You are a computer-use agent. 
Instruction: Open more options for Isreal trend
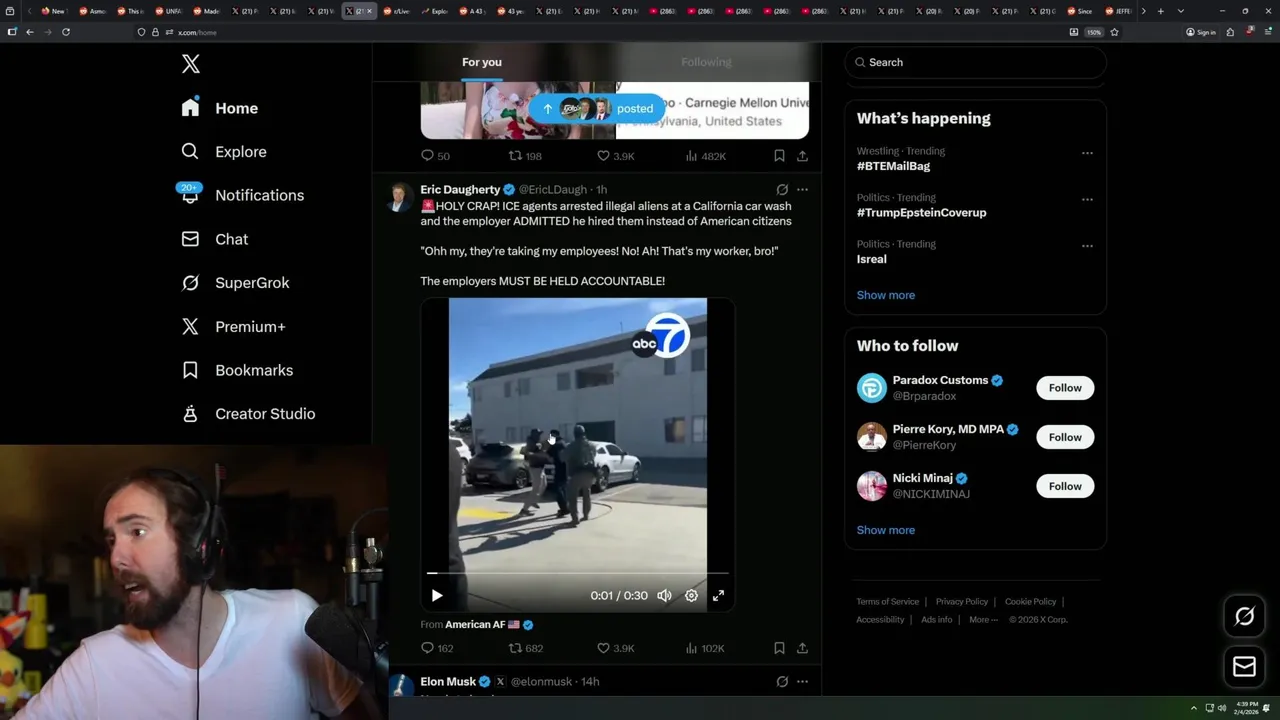pyautogui.click(x=1087, y=246)
